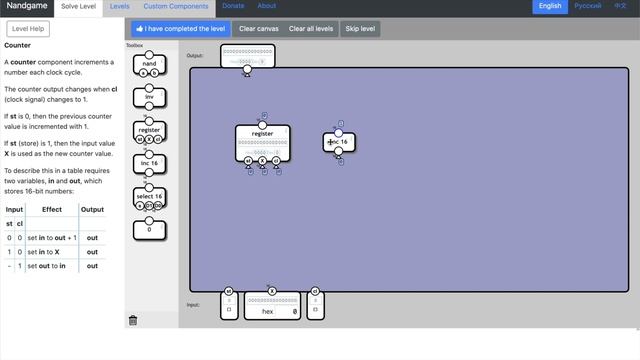Image resolution: width=640 pixels, height=360 pixels.
Task: Open the Donate link
Action: pos(233,6)
